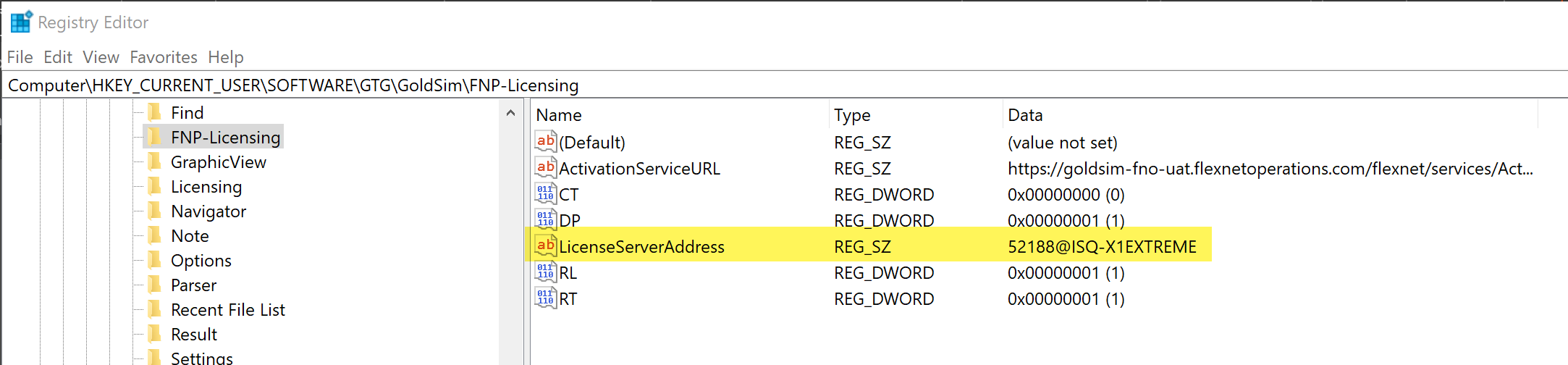Viewport: 1568px width, 365px height.
Task: Select the Navigator key label
Action: click(208, 211)
